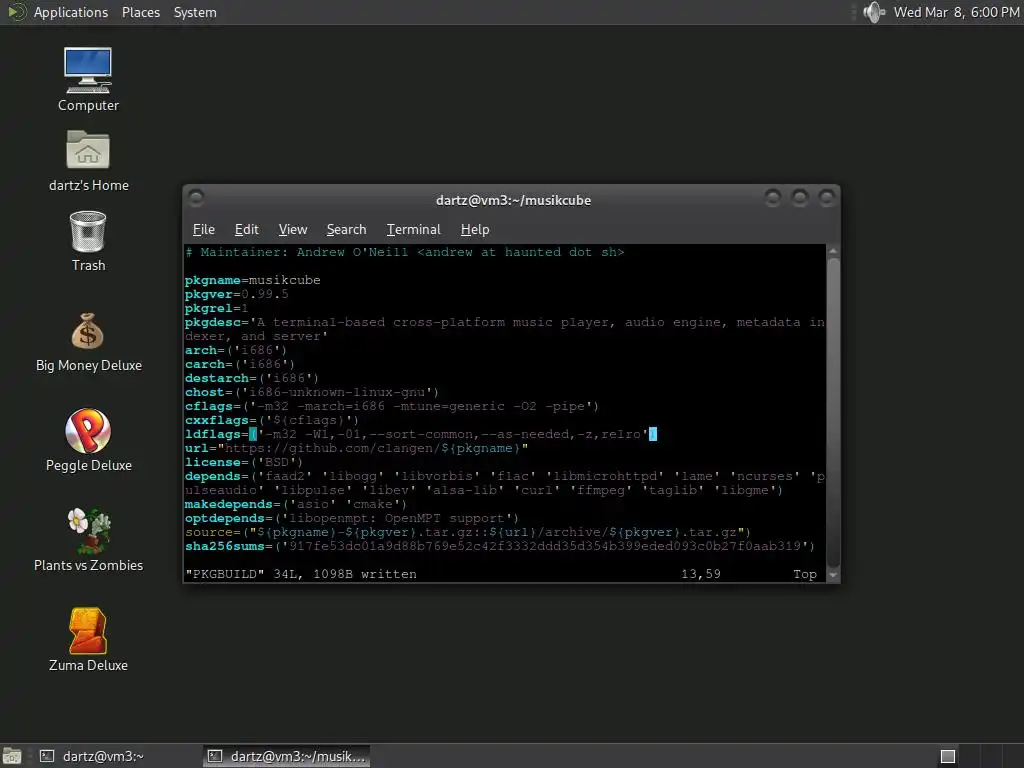Screen dimensions: 1024x768
Task: Open the Applications menu
Action: (x=71, y=12)
